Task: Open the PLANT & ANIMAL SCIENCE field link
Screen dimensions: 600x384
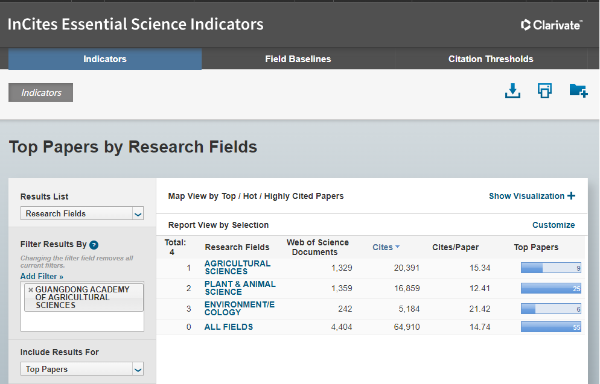Action: (x=240, y=288)
